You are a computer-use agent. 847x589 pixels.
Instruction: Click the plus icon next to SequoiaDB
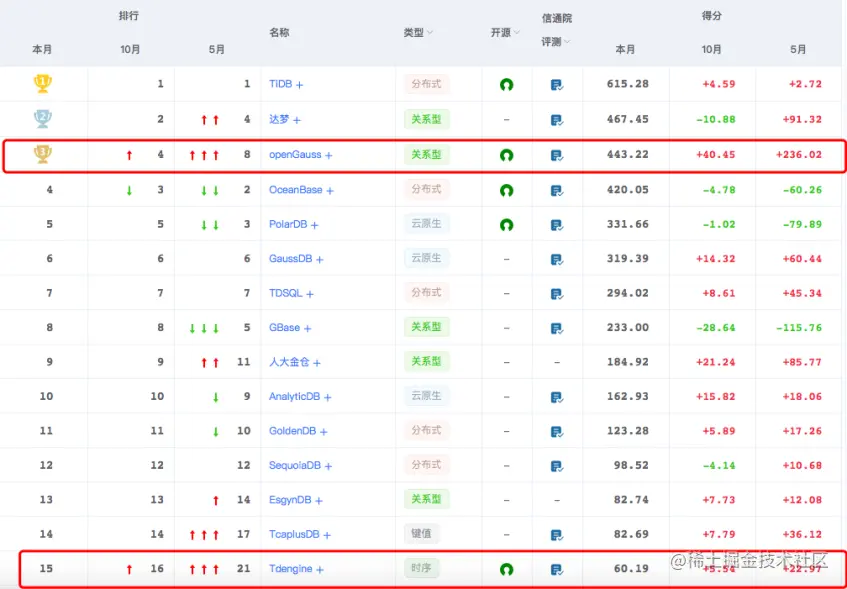click(328, 466)
